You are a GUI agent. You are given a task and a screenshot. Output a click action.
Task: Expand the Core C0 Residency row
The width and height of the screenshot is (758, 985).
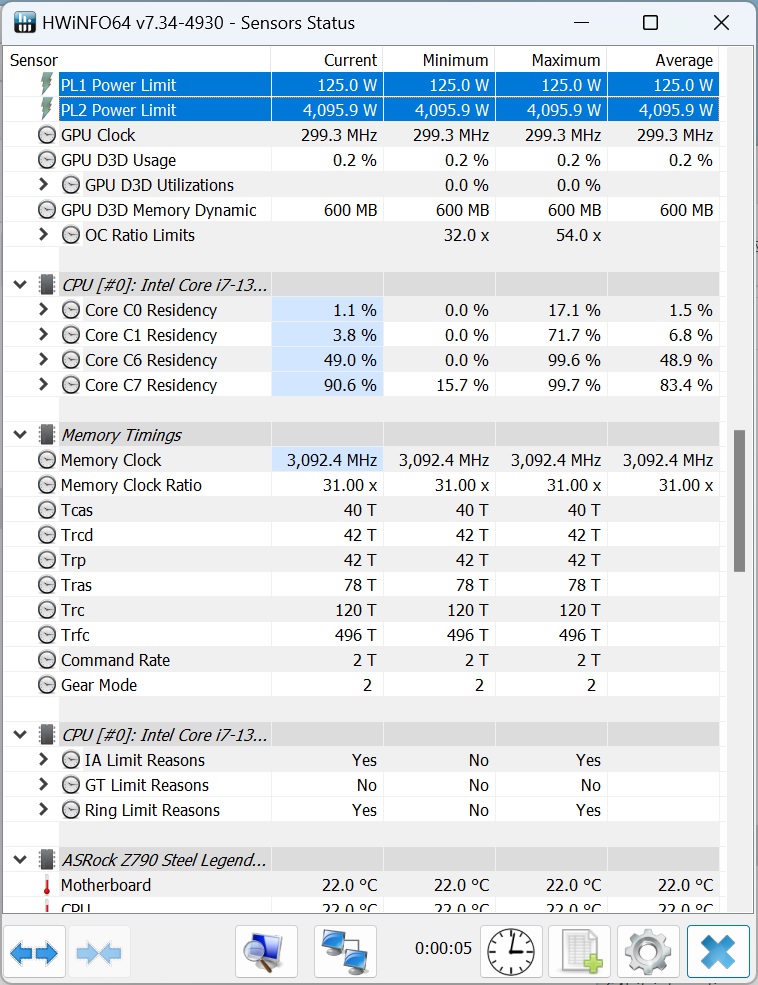(43, 310)
